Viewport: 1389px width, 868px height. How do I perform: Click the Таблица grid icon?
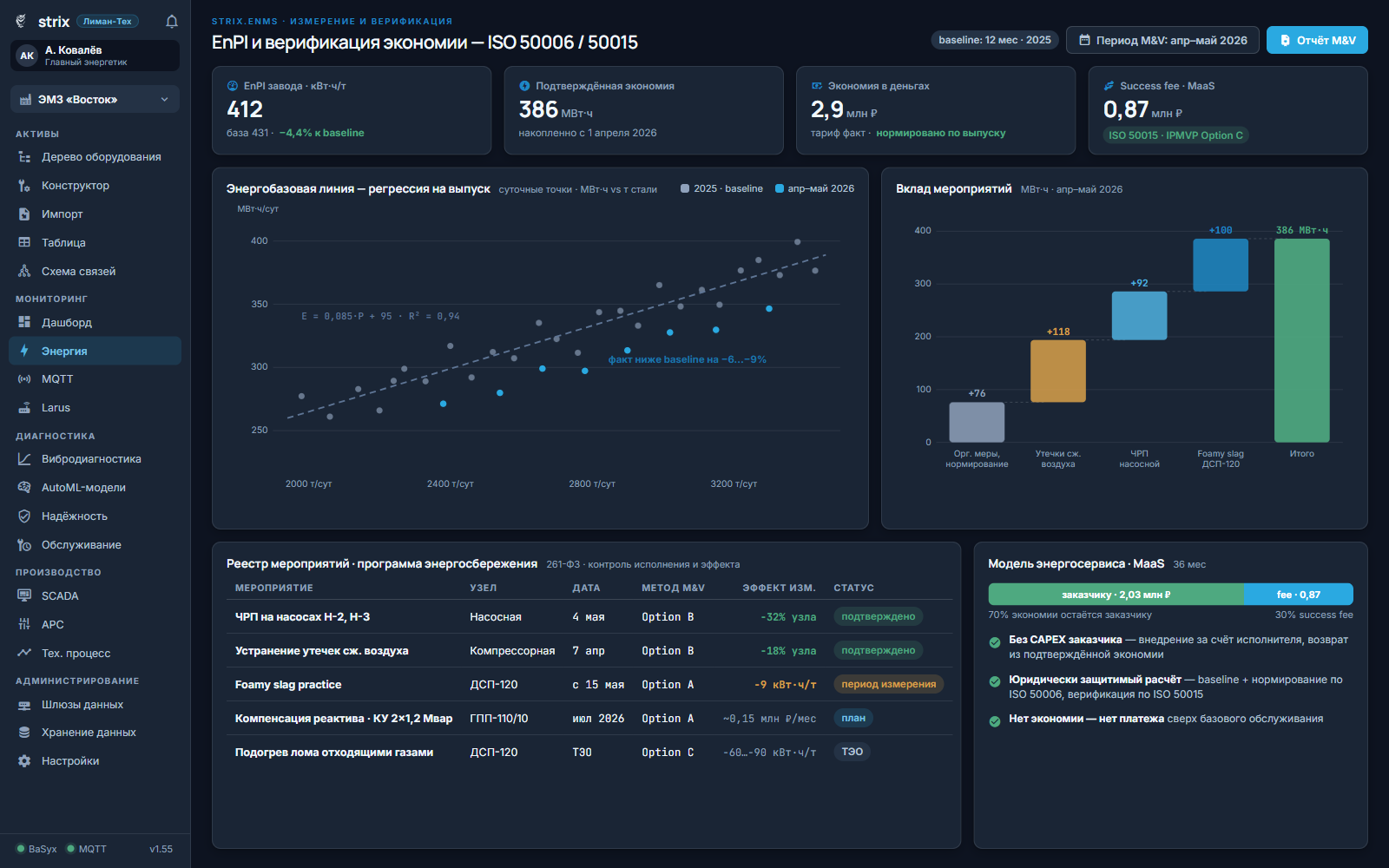point(24,243)
